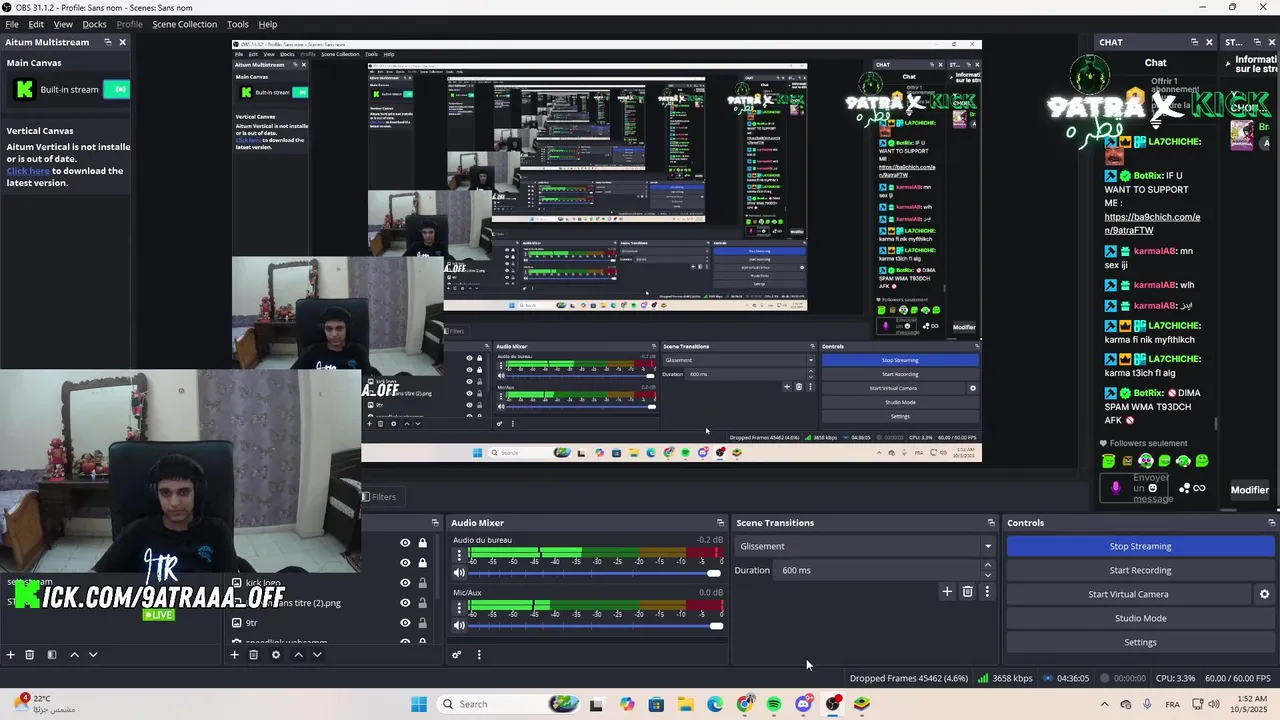Click the Modifier button in chat dock
This screenshot has width=1280, height=720.
(1249, 490)
